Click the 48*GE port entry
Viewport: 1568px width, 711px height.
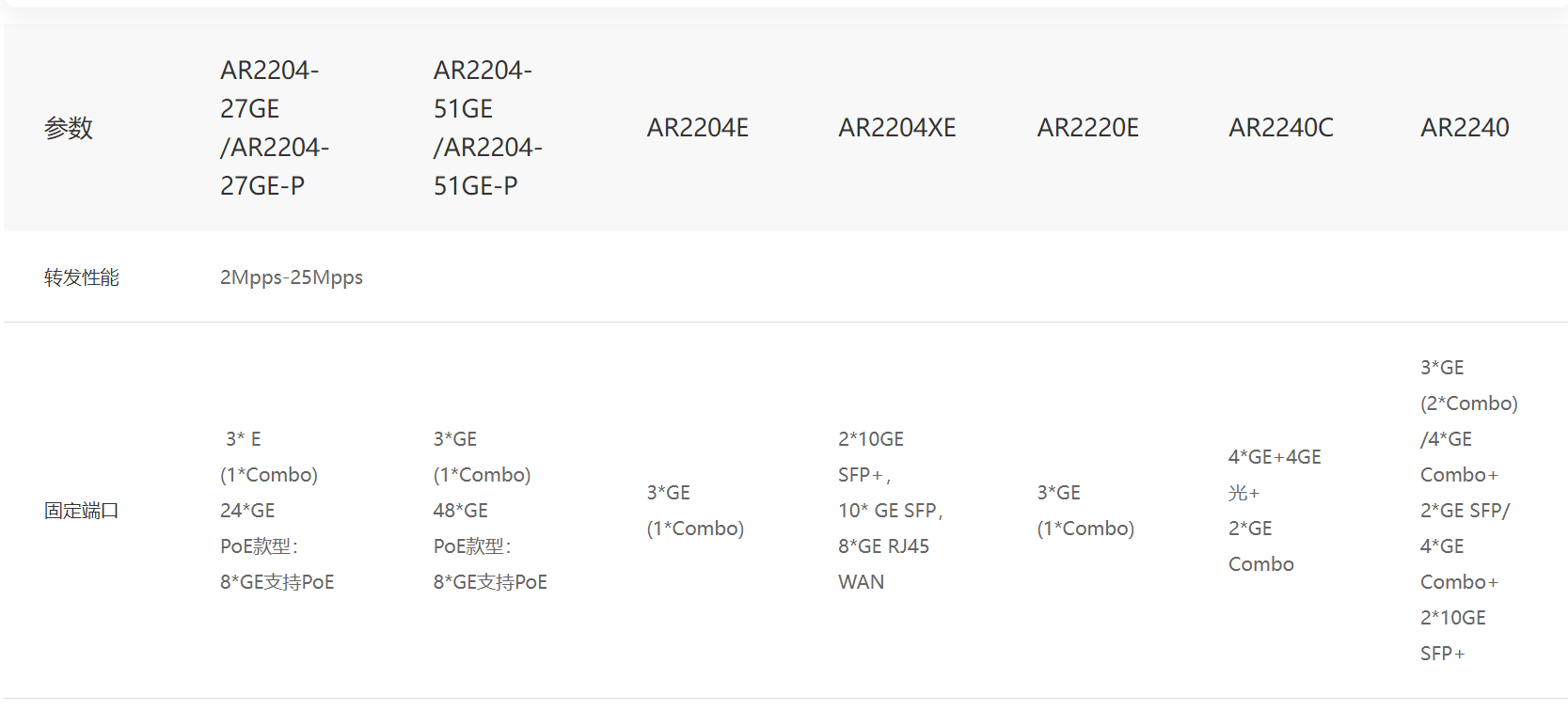coord(461,511)
